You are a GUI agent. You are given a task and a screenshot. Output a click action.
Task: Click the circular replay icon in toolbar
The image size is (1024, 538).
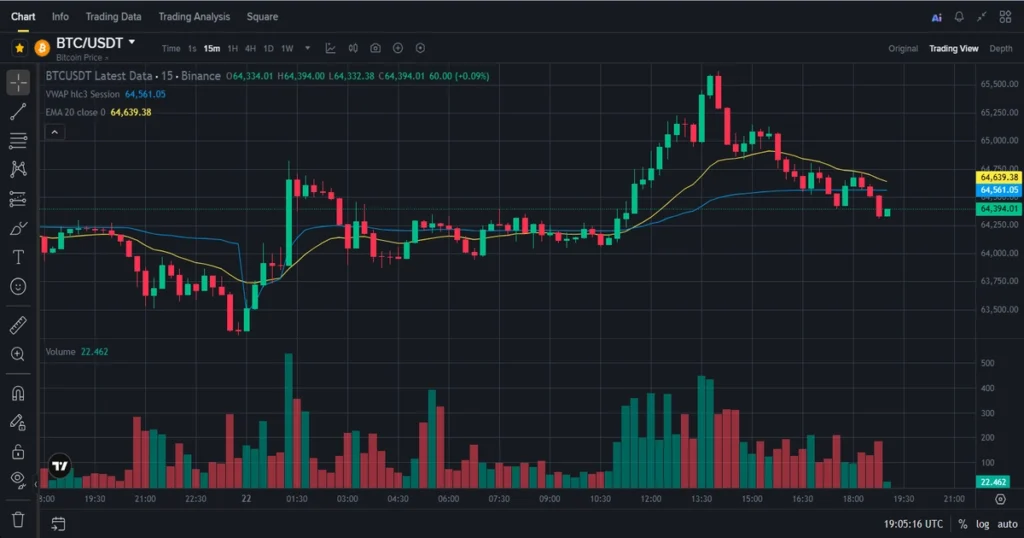pyautogui.click(x=421, y=48)
